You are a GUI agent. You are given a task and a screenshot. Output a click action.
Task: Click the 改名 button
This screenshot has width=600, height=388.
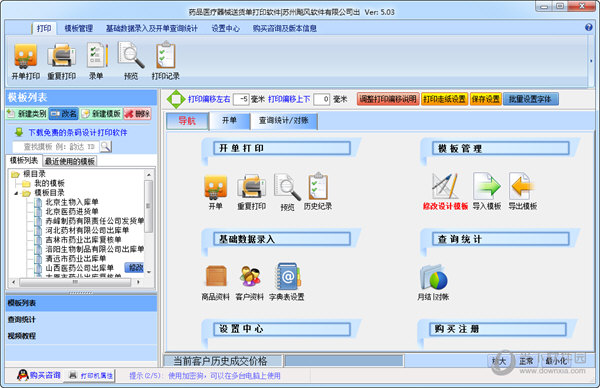64,114
